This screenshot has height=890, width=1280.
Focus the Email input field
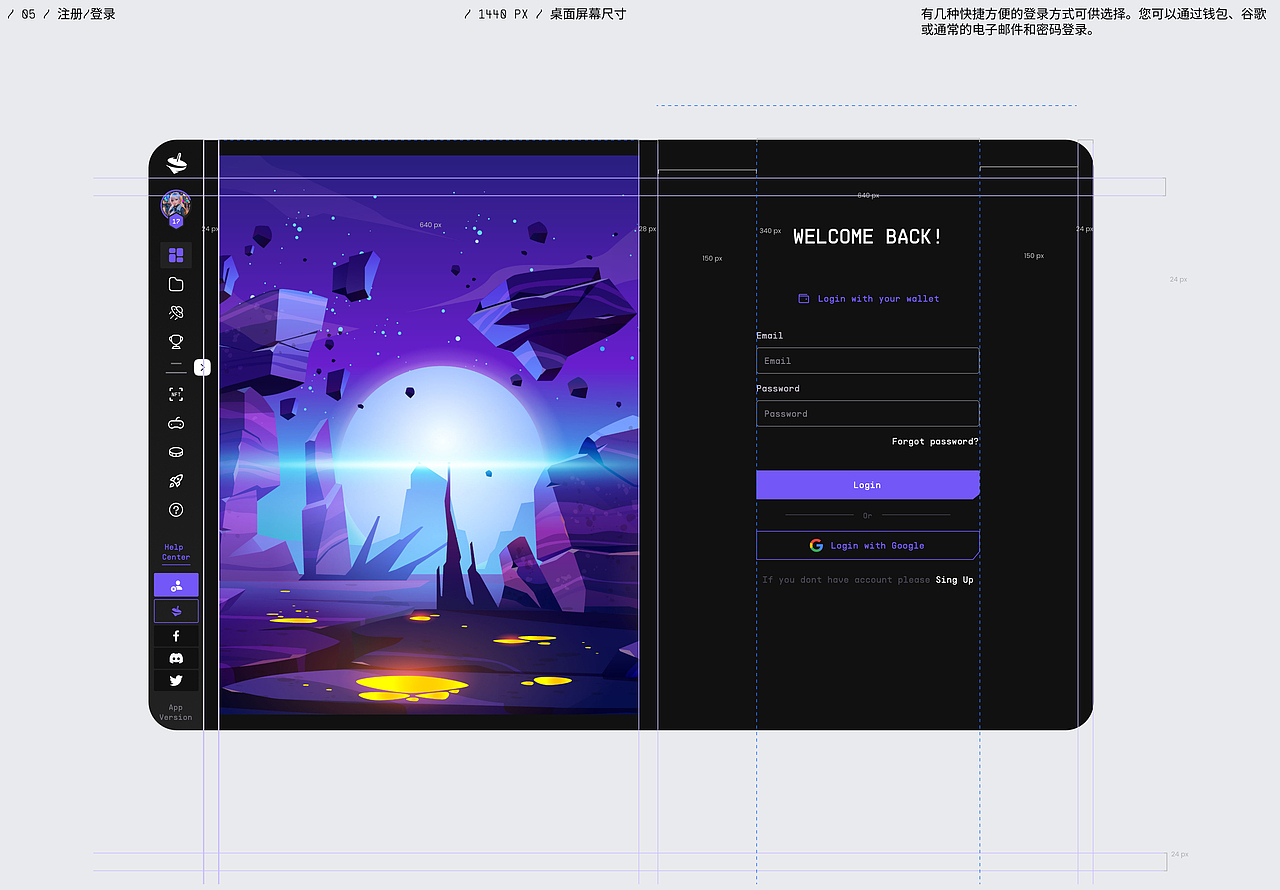point(867,361)
